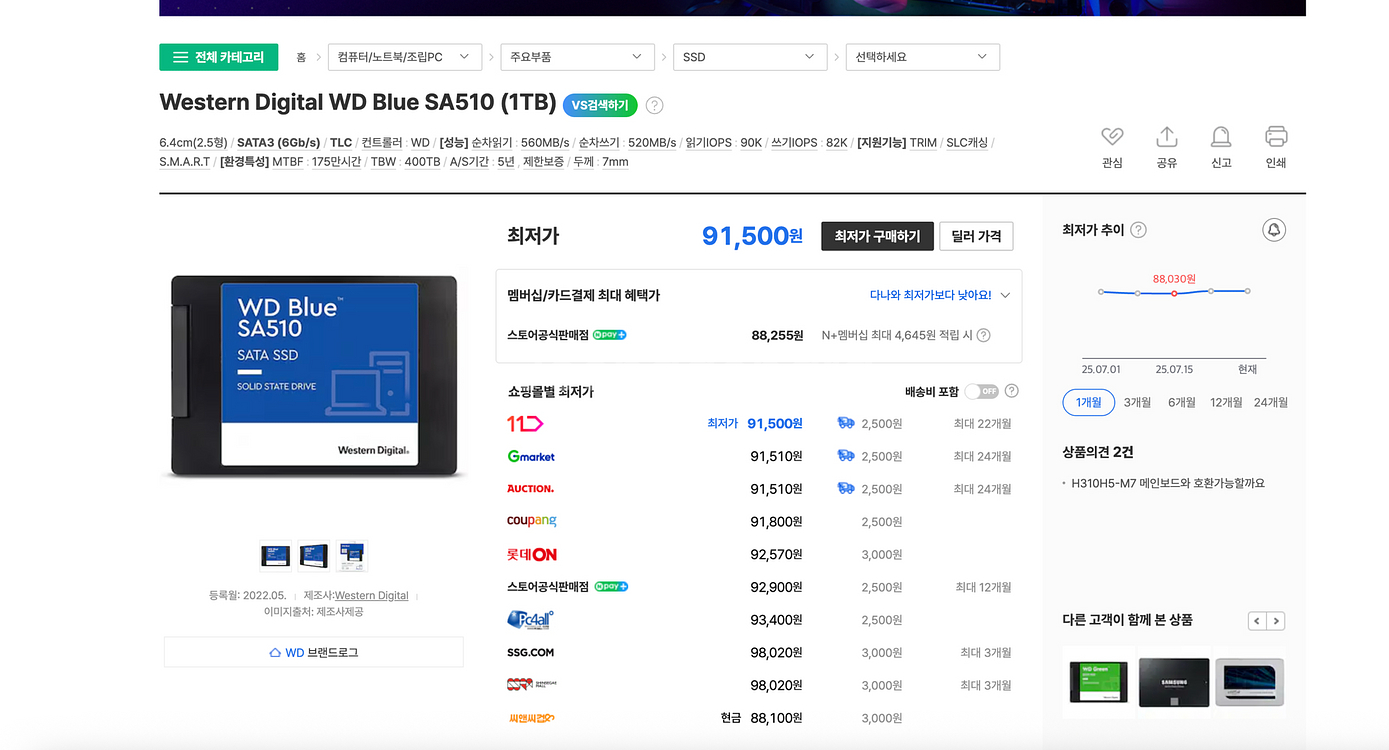
Task: Click the AUCTION shipping truck icon
Action: click(846, 489)
